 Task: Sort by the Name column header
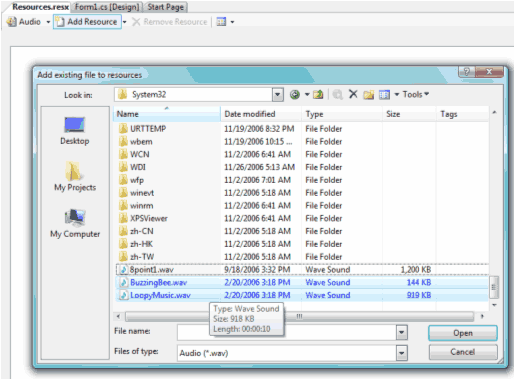point(167,114)
